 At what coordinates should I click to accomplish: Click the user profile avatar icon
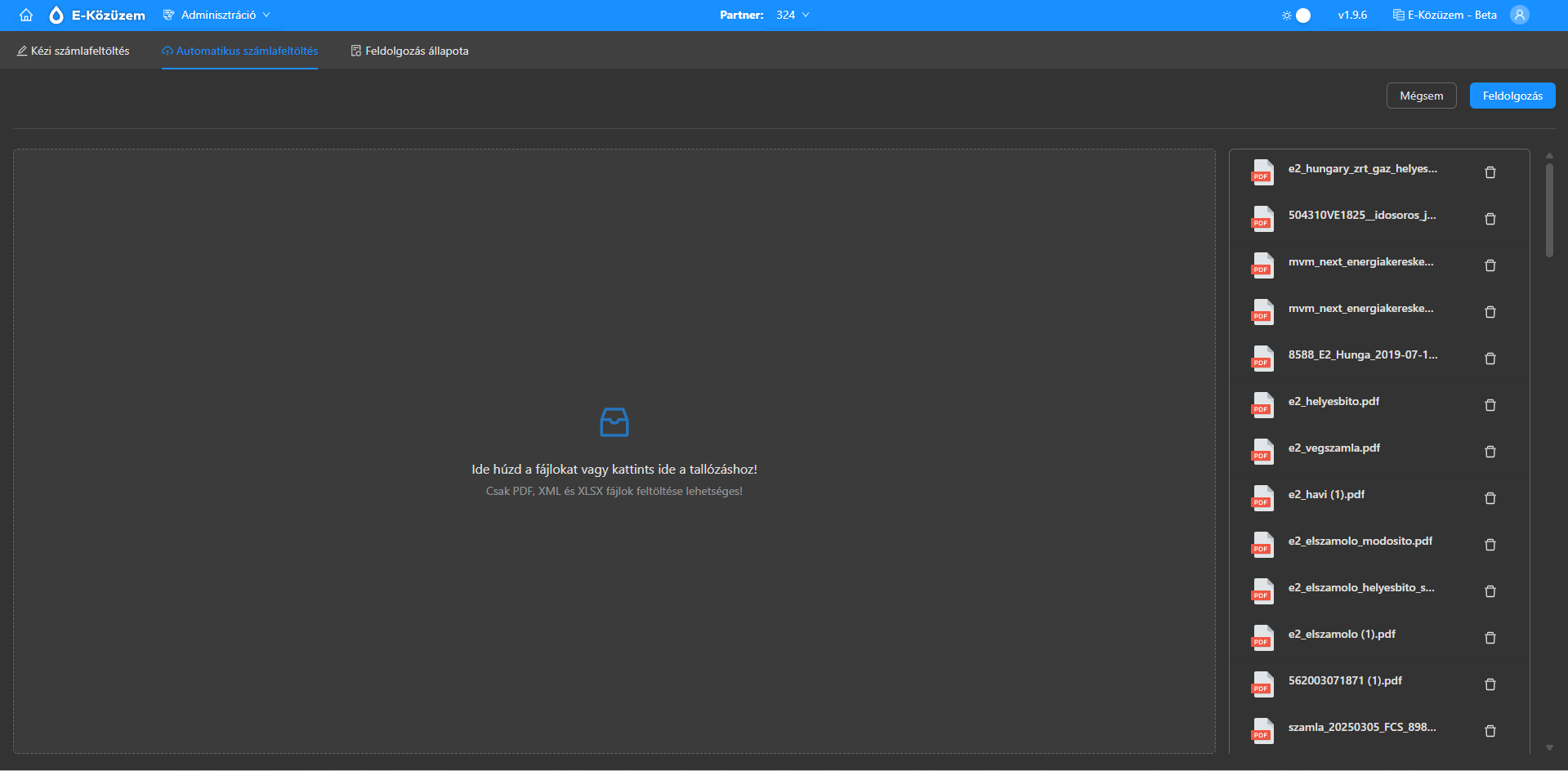[1519, 15]
